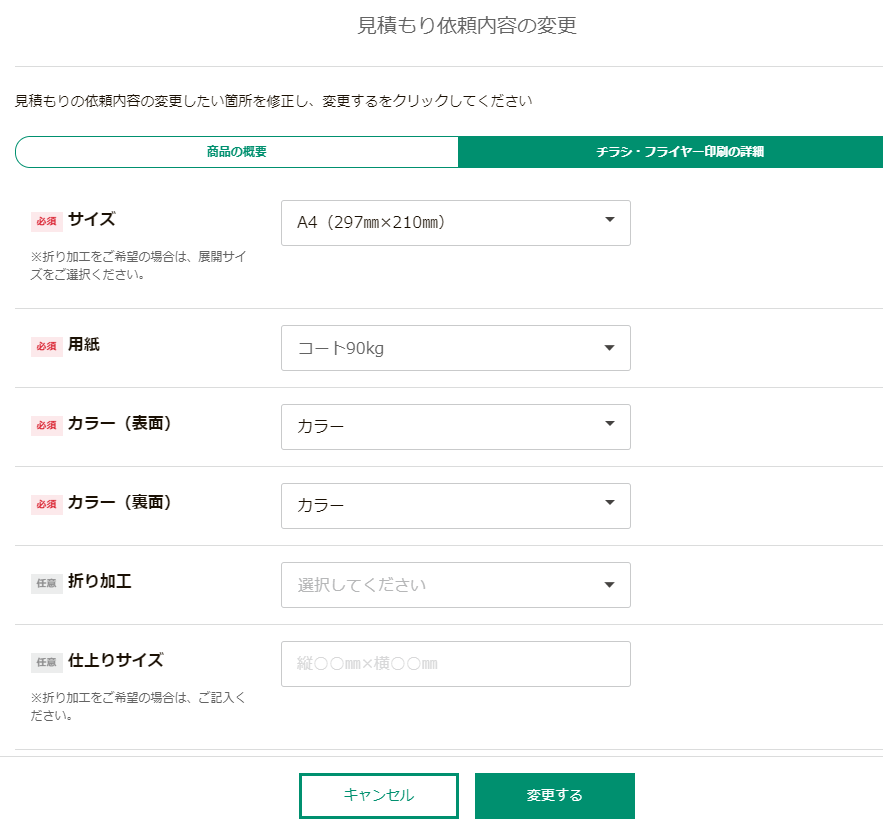883x832 pixels.
Task: Expand the 選択してください fold option list
Action: pos(440,585)
